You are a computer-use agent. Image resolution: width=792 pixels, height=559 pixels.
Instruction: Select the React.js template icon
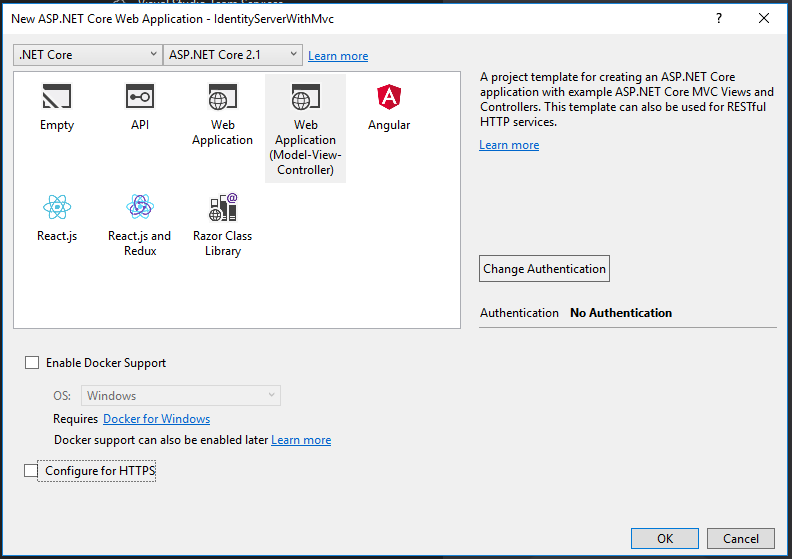coord(57,207)
